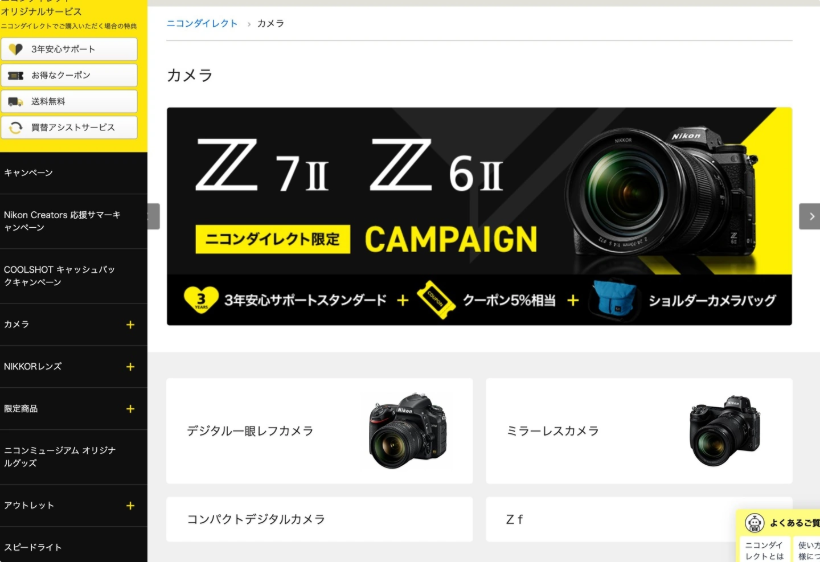Open the キャンペーン sidebar menu item
This screenshot has height=563, width=822.
73,173
